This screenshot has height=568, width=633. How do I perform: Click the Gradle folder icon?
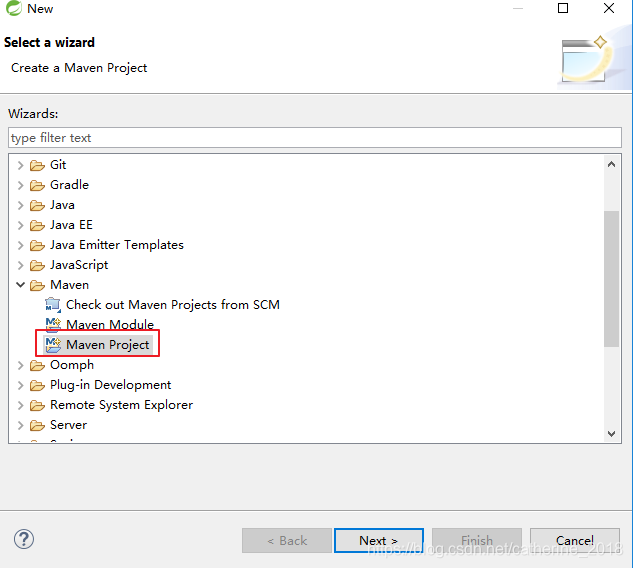point(37,185)
